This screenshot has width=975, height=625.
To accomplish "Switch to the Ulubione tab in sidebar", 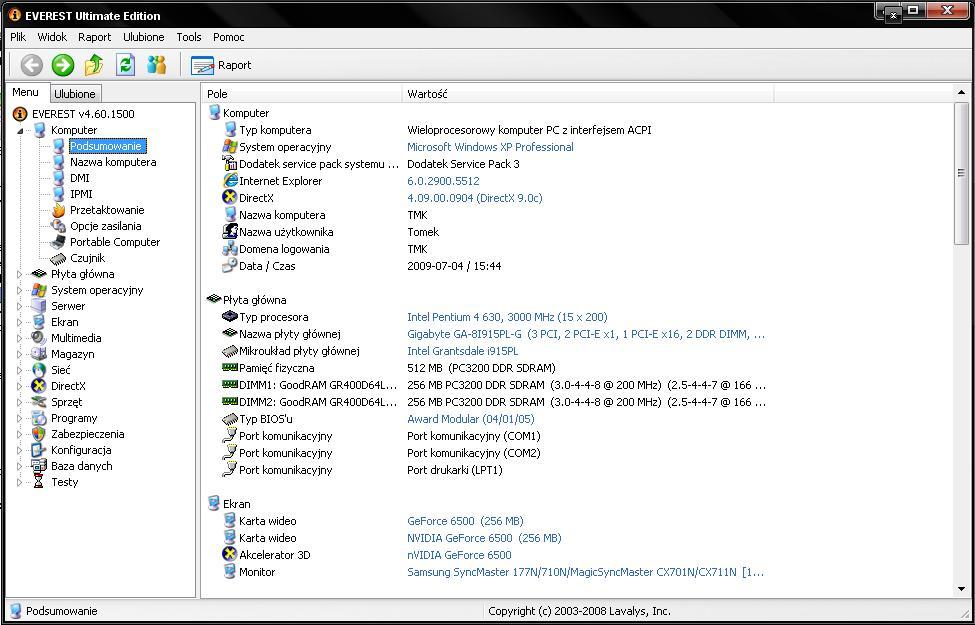I will (x=75, y=94).
